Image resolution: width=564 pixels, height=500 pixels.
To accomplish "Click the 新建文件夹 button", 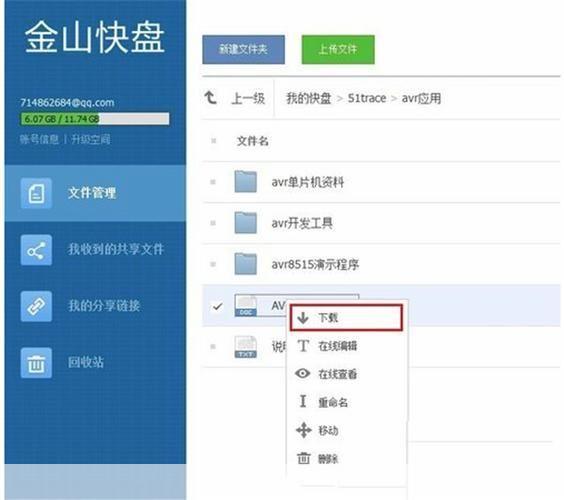I will pos(244,50).
